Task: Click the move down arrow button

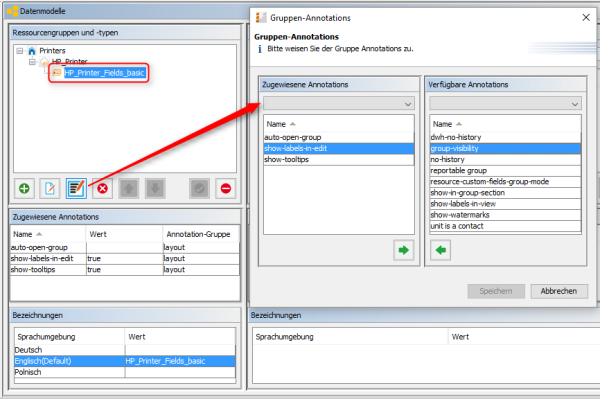Action: point(155,188)
